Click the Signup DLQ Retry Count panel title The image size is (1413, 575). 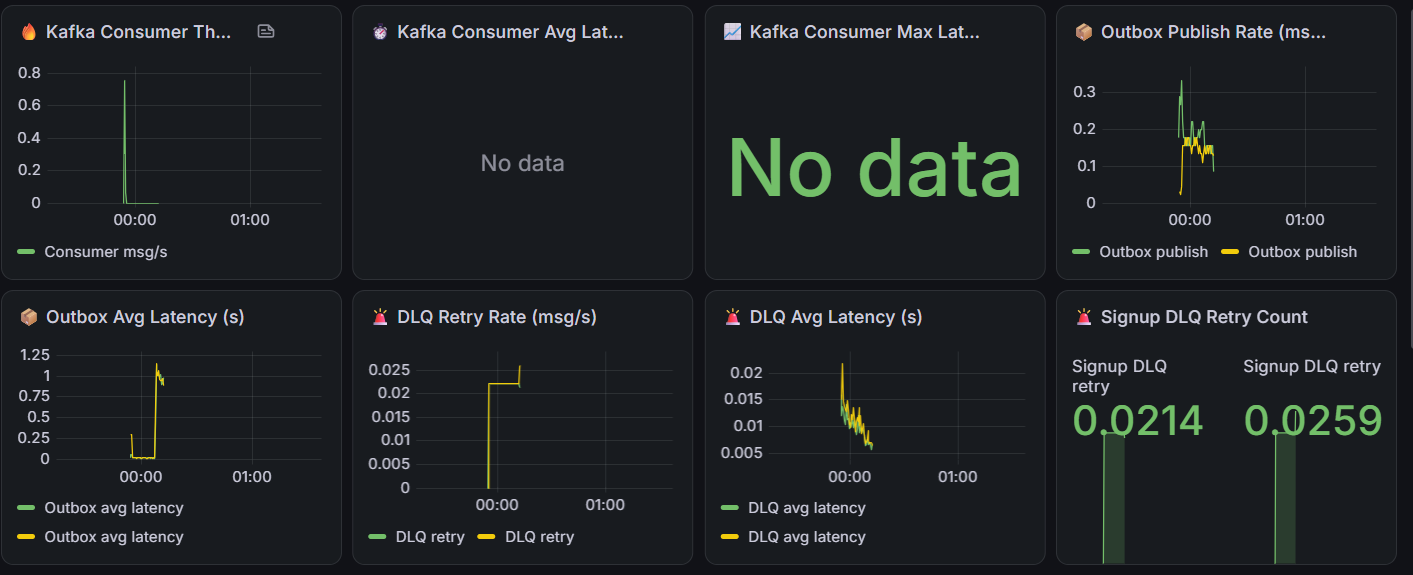1204,317
